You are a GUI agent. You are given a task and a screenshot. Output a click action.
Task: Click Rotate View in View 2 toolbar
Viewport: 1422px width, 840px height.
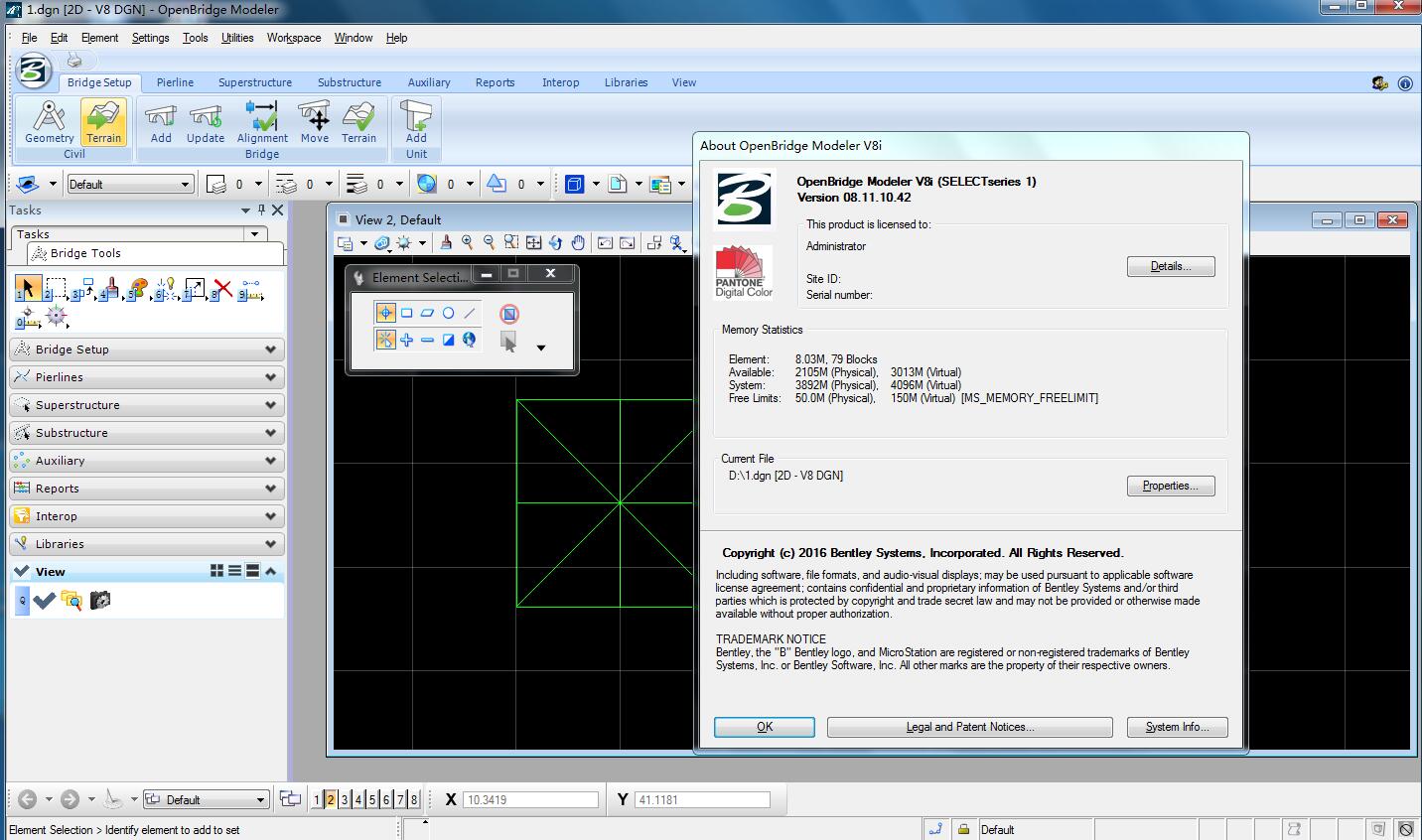[555, 242]
